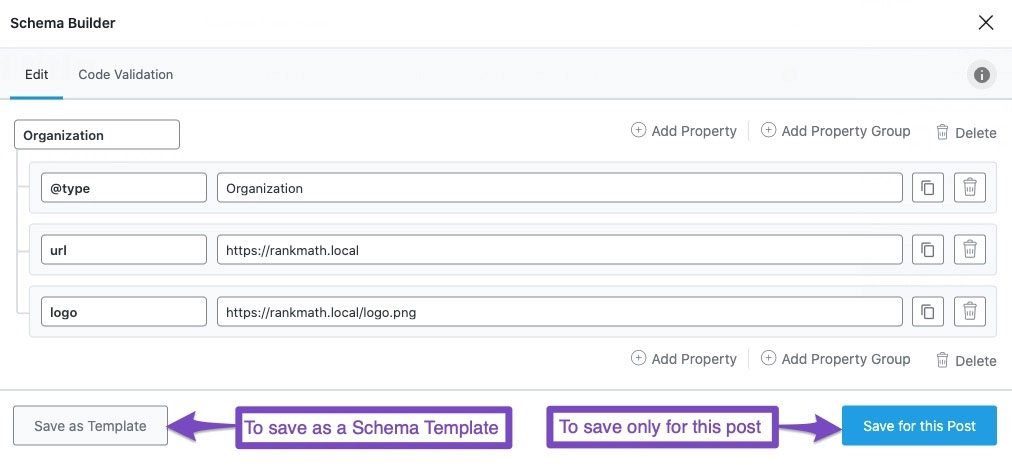1012x469 pixels.
Task: Click the url value input field
Action: coord(559,250)
